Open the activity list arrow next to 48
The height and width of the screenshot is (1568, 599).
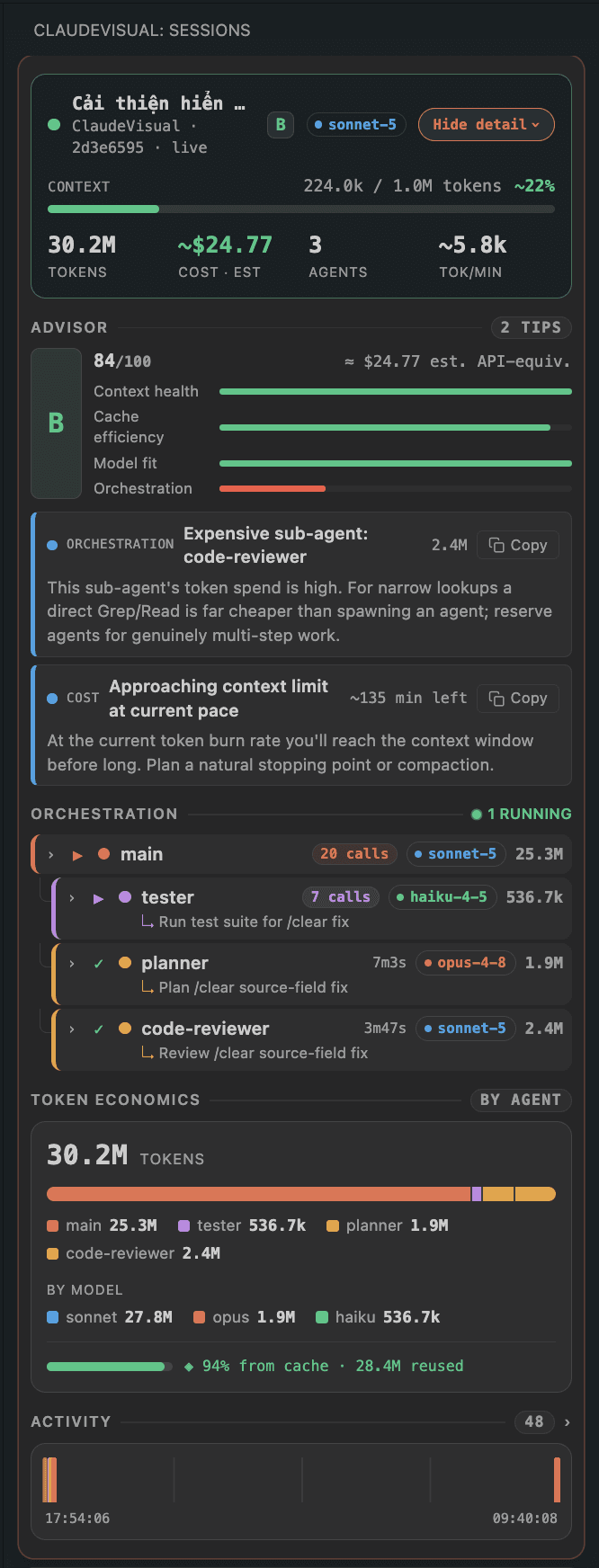tap(567, 1422)
